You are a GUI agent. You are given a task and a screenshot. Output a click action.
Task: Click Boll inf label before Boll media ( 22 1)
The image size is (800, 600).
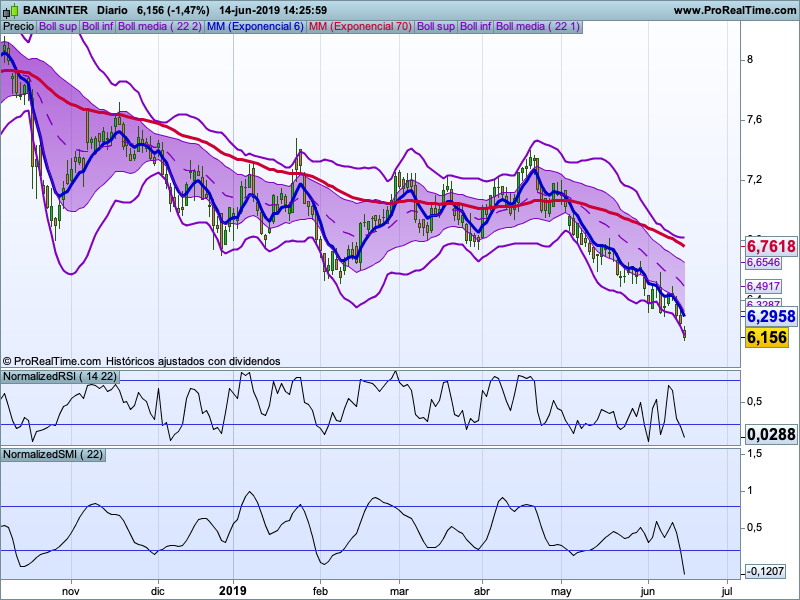point(476,27)
